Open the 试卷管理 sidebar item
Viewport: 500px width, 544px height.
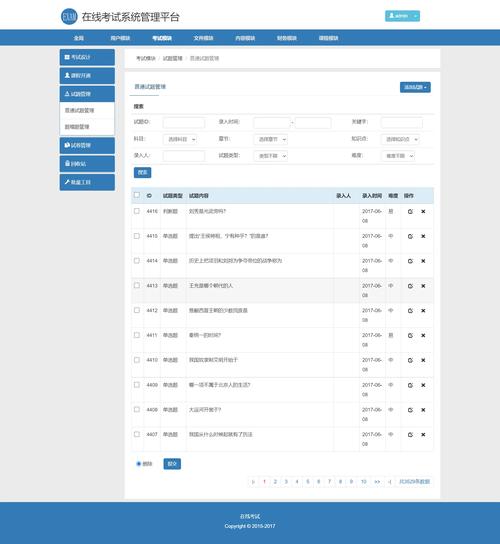click(87, 145)
